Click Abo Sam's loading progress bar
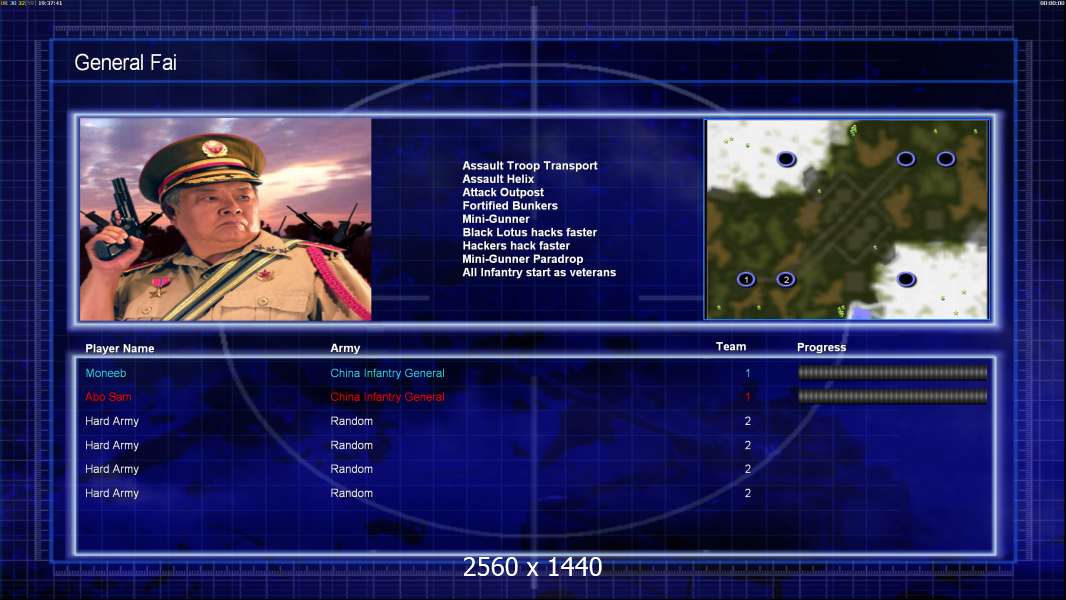This screenshot has height=600, width=1066. click(893, 396)
